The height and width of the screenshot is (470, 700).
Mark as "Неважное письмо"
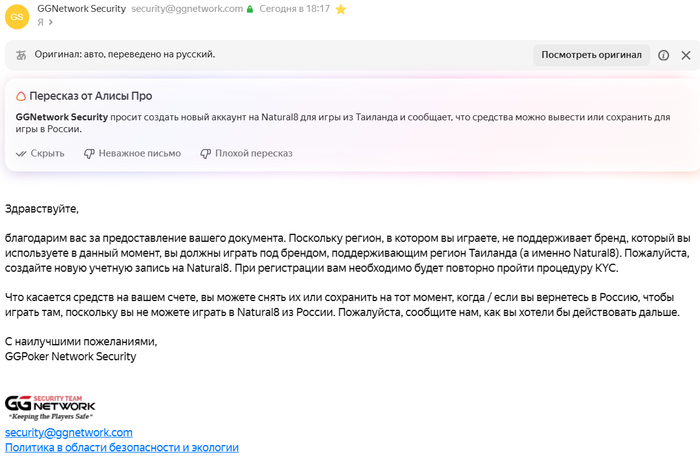coord(132,153)
